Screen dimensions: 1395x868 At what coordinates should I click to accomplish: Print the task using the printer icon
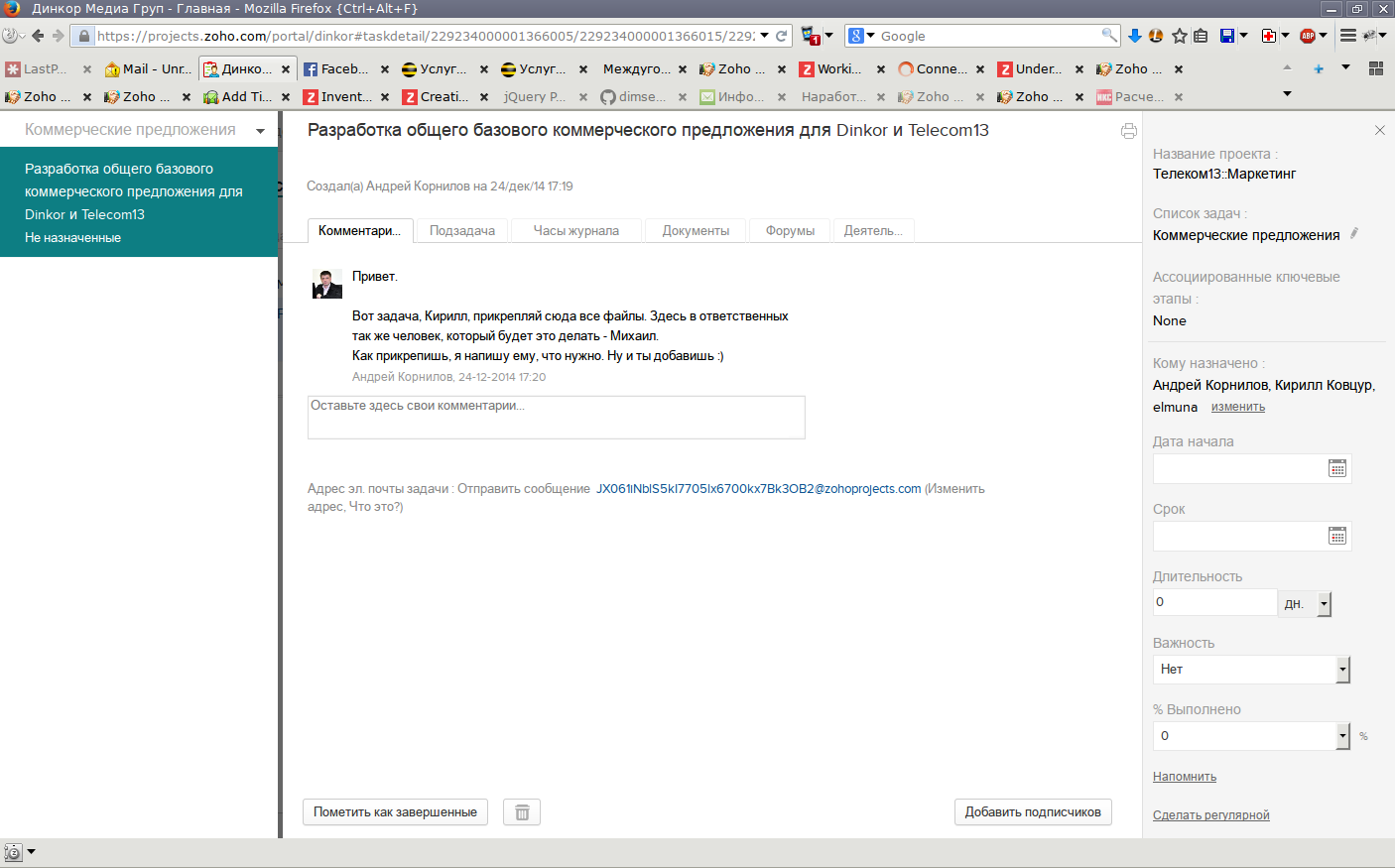coord(1129,131)
